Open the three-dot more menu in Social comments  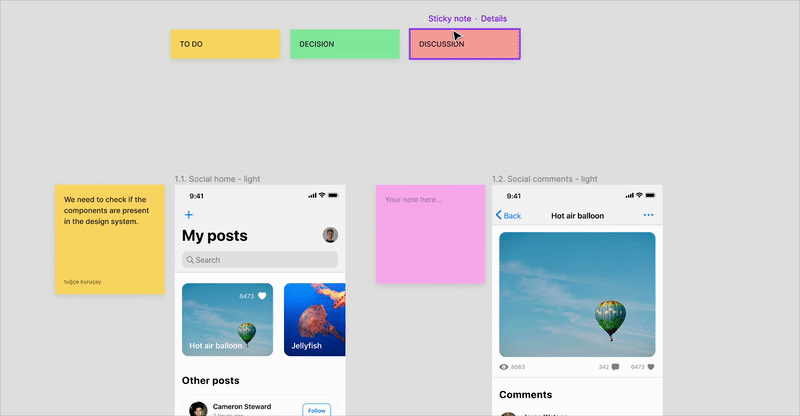click(648, 215)
